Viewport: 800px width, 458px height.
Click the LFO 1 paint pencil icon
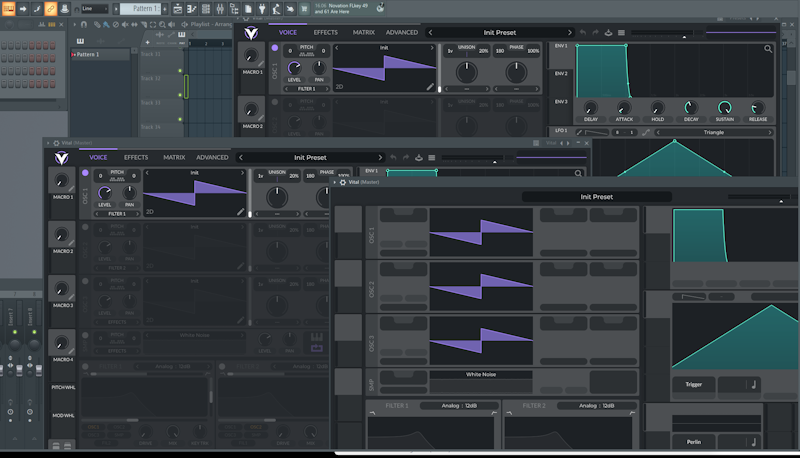coord(579,132)
